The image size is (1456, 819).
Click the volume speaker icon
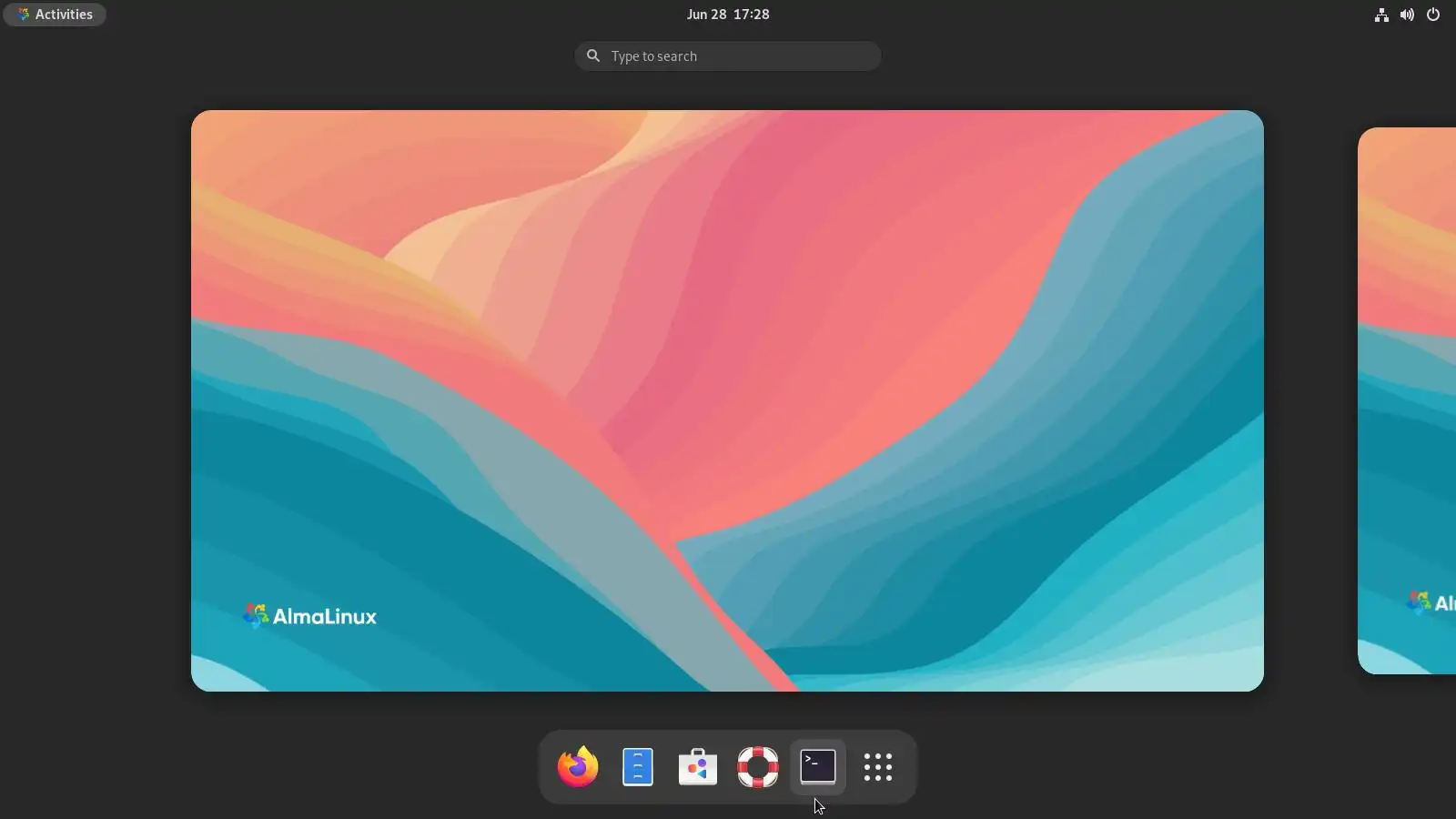(1407, 15)
